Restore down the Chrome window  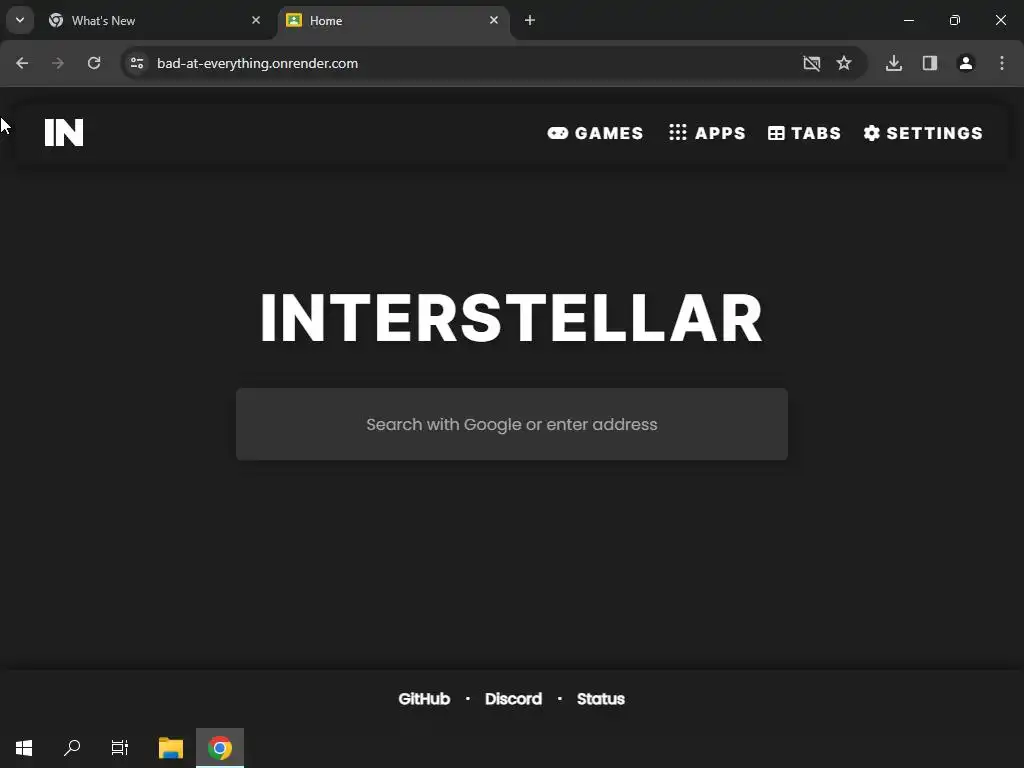pos(955,21)
